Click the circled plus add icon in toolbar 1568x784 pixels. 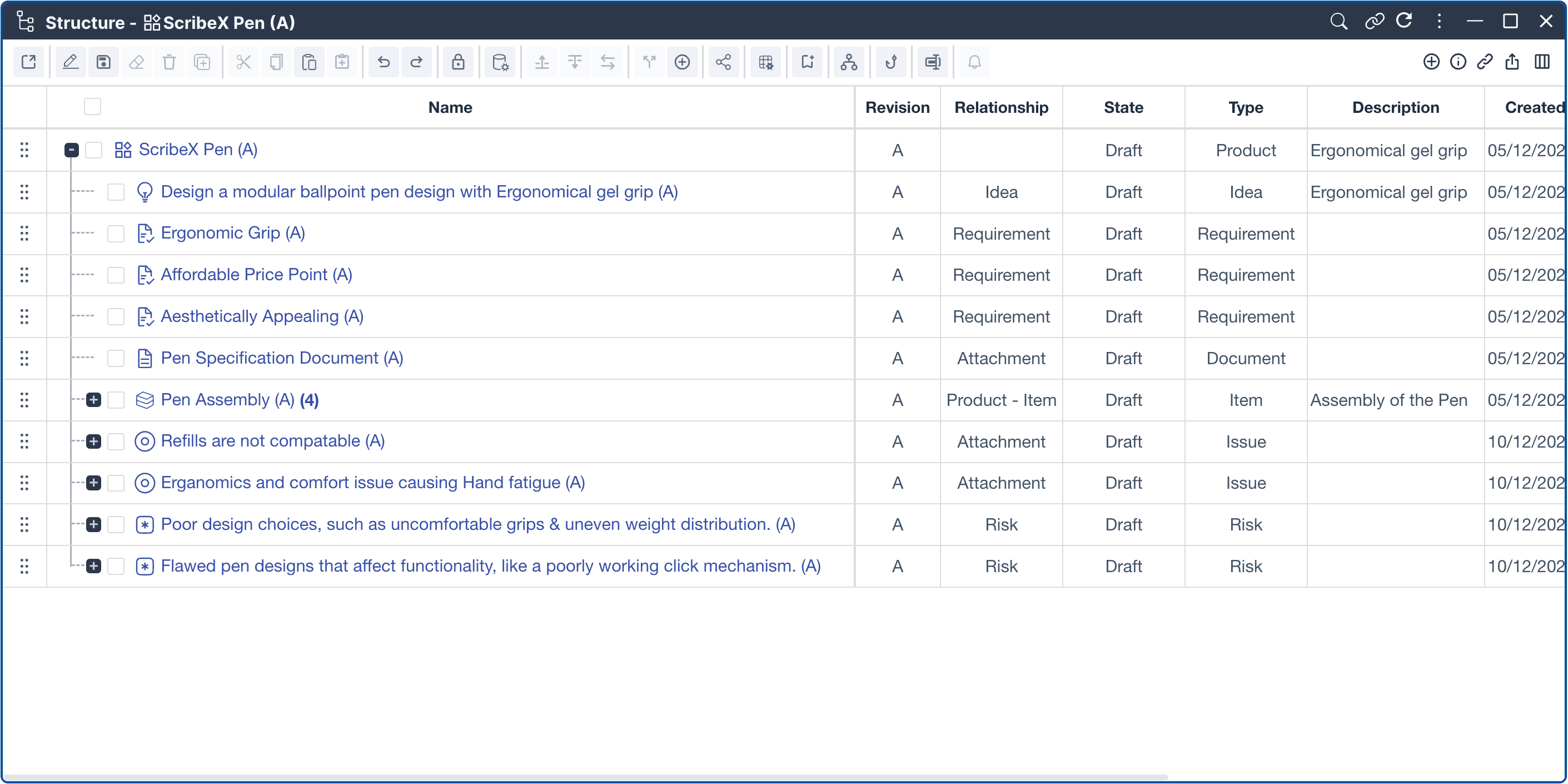click(683, 62)
